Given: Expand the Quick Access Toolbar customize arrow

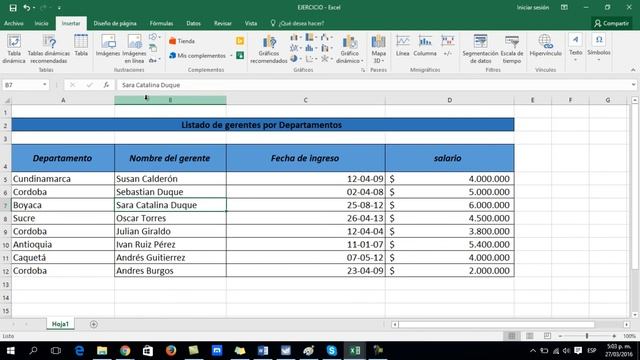Looking at the screenshot, I should [x=59, y=8].
